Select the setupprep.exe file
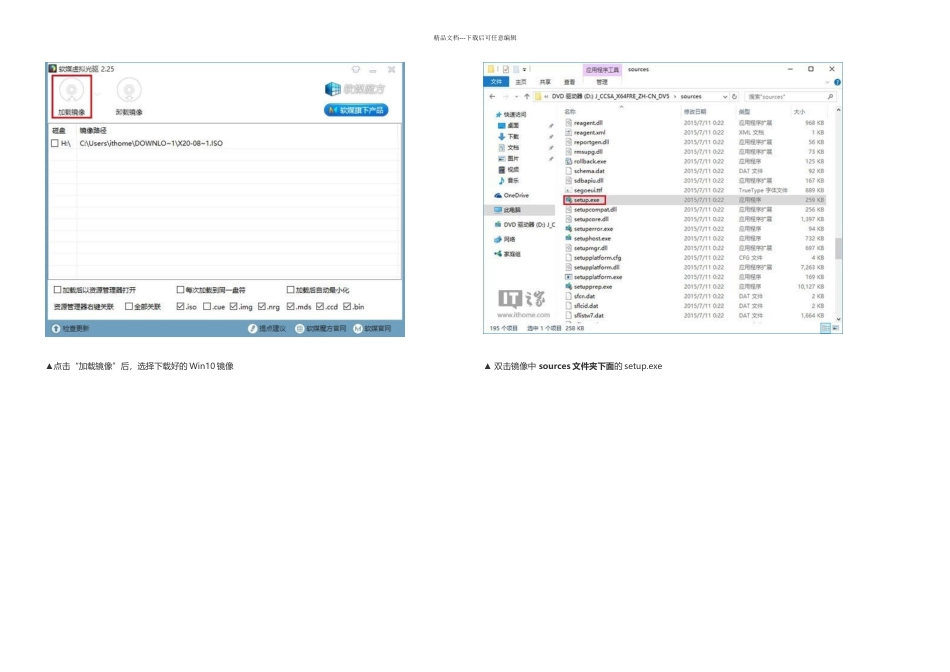The height and width of the screenshot is (672, 950). pyautogui.click(x=588, y=287)
